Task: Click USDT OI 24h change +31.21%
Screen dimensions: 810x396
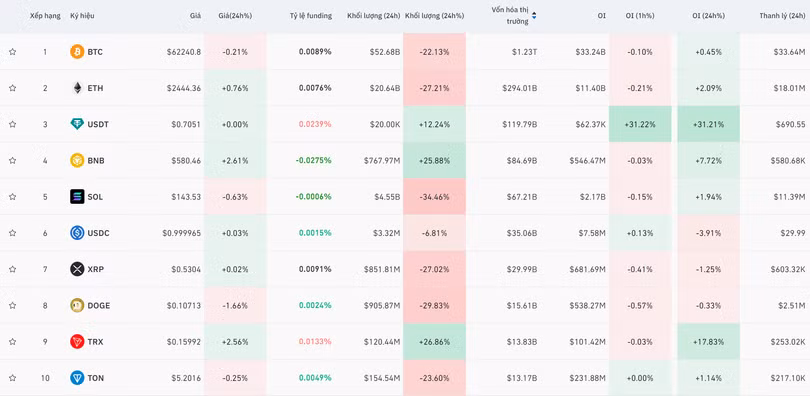Action: click(708, 124)
